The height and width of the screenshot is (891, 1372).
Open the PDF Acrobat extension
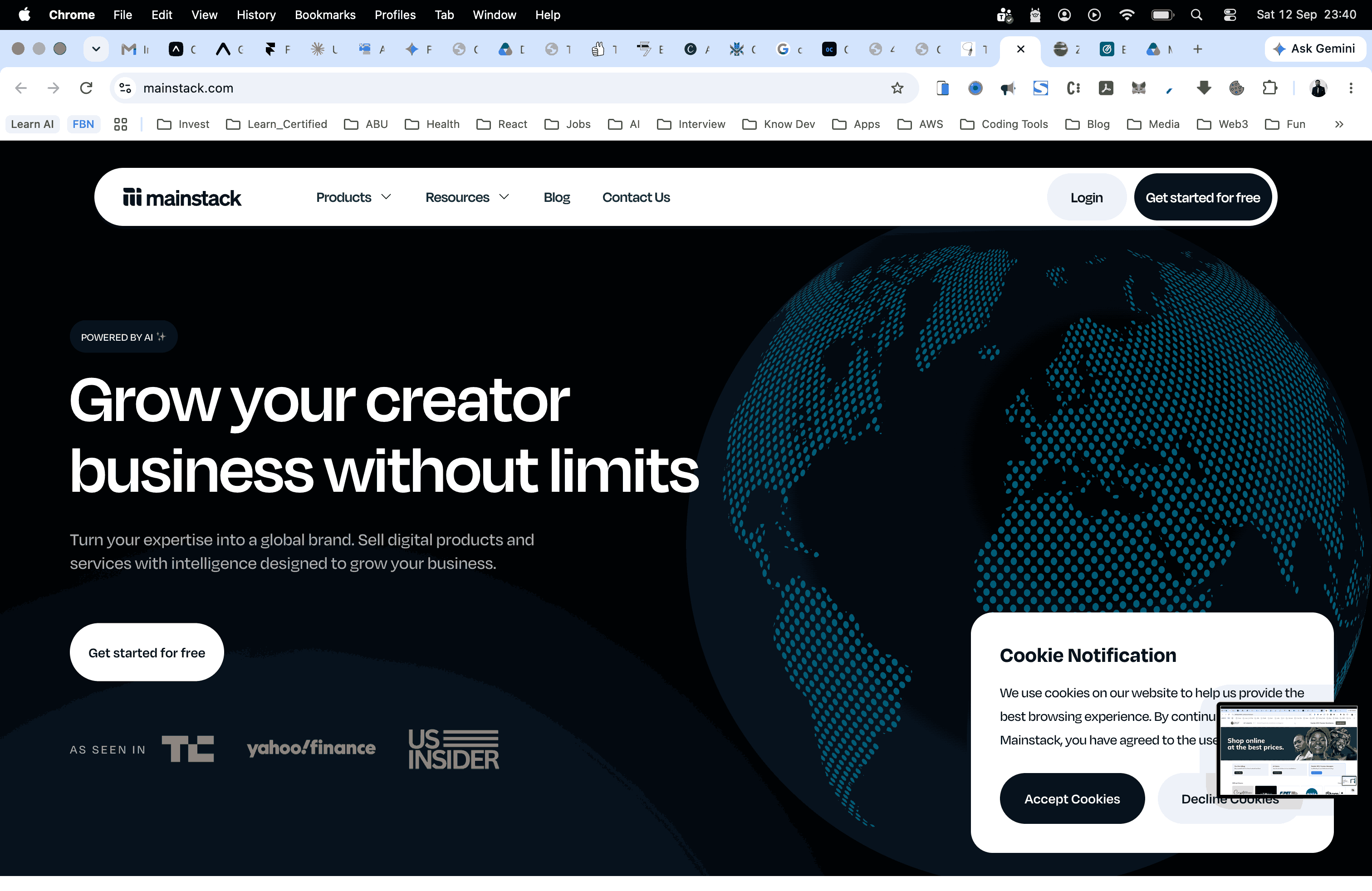click(1106, 88)
